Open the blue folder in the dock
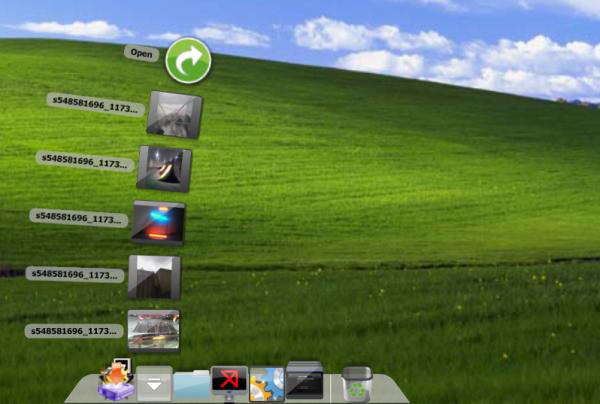The image size is (600, 404). click(x=191, y=385)
